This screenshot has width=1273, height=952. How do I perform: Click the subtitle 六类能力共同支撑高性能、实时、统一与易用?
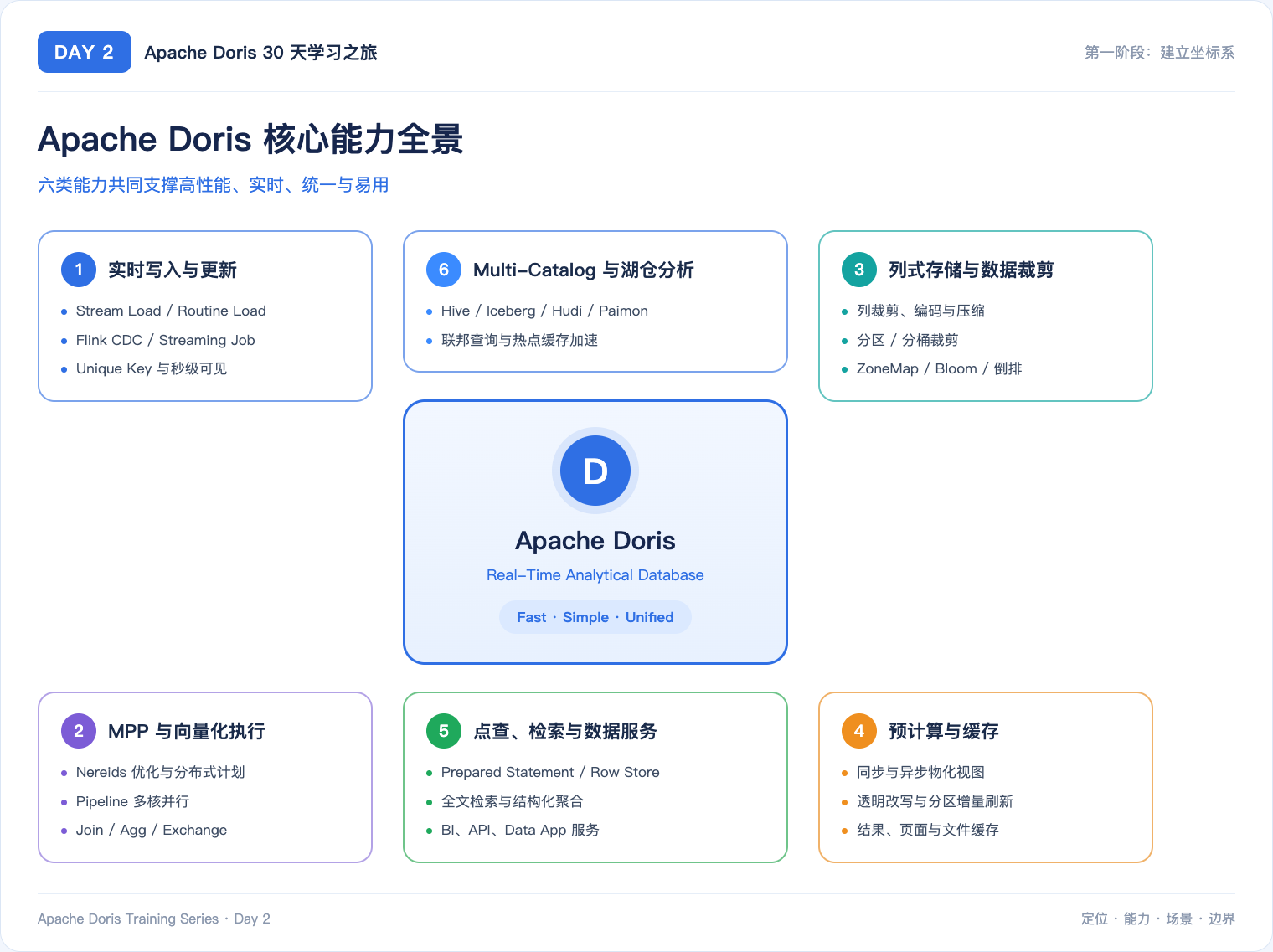coord(214,185)
